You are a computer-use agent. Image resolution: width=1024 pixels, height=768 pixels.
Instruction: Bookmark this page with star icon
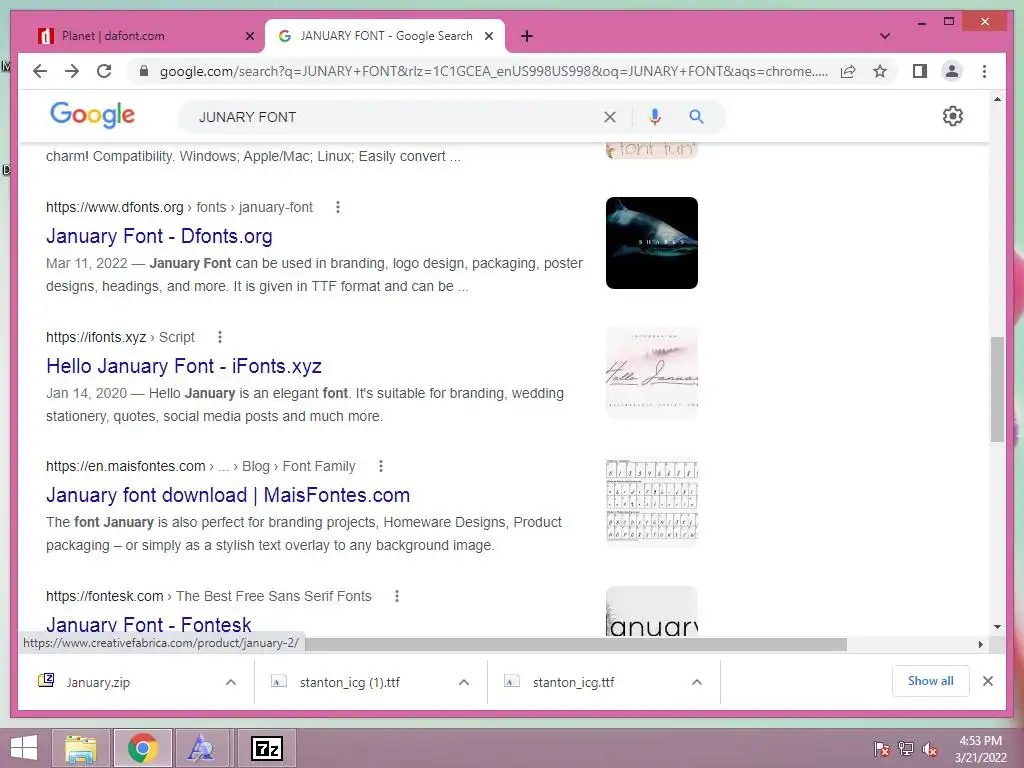[880, 71]
